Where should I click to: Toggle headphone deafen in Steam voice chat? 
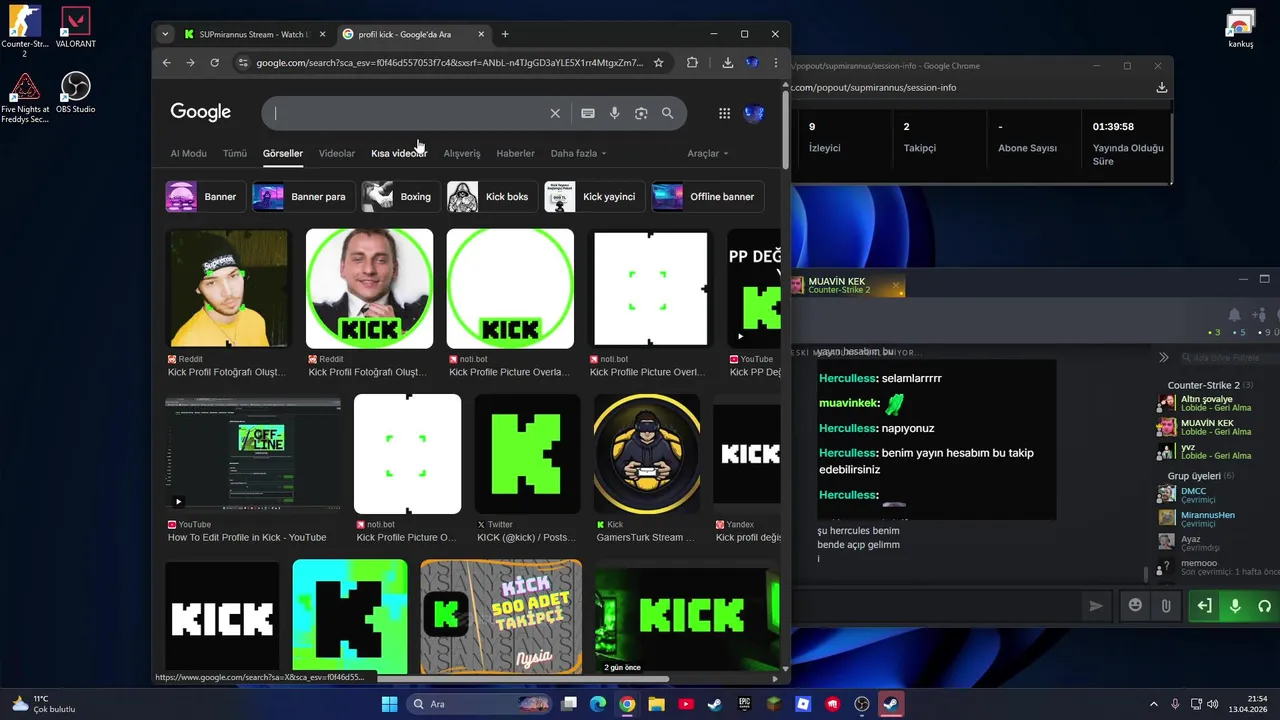point(1265,606)
